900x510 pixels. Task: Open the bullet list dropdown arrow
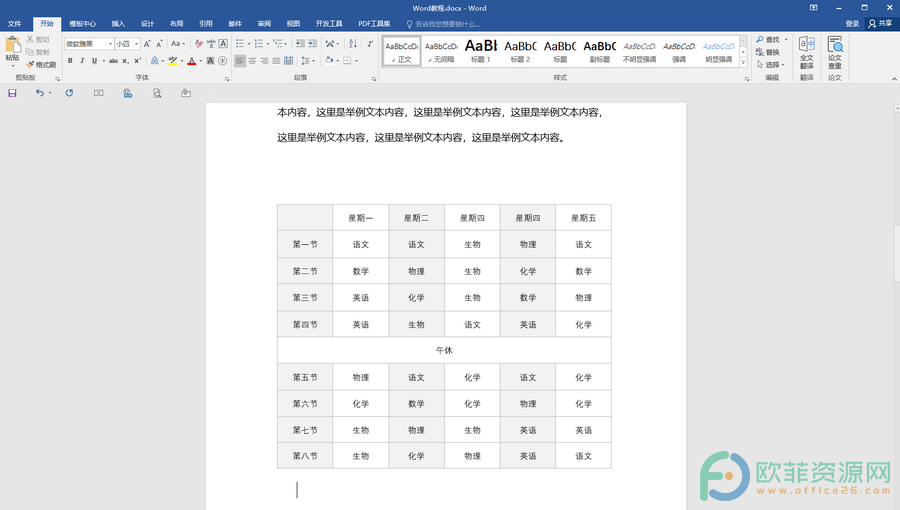pyautogui.click(x=249, y=44)
